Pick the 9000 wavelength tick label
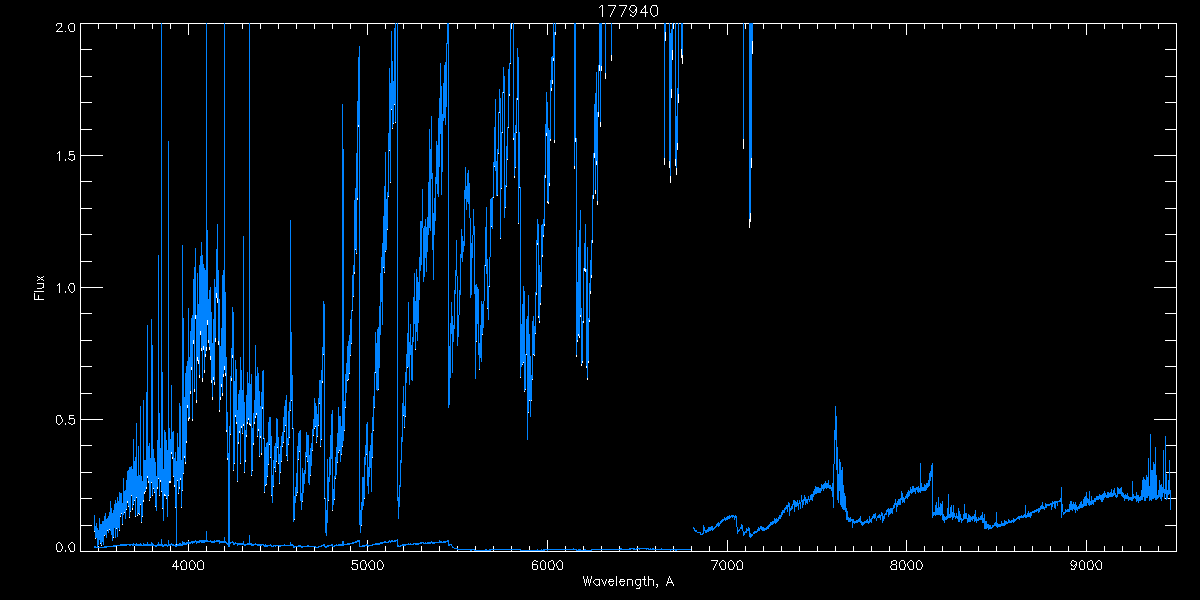This screenshot has width=1200, height=600. click(x=1085, y=566)
